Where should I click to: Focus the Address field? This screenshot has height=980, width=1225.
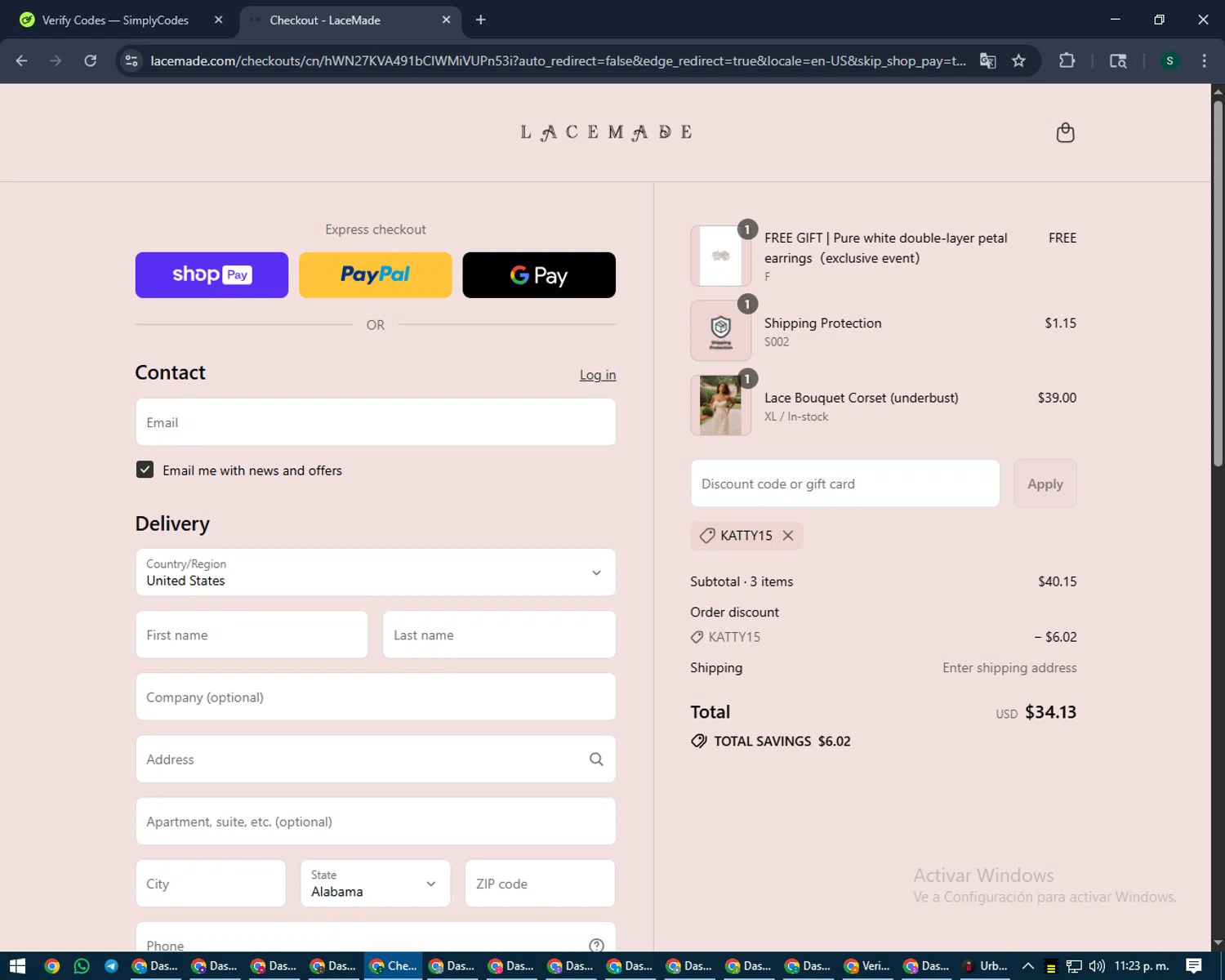point(376,759)
